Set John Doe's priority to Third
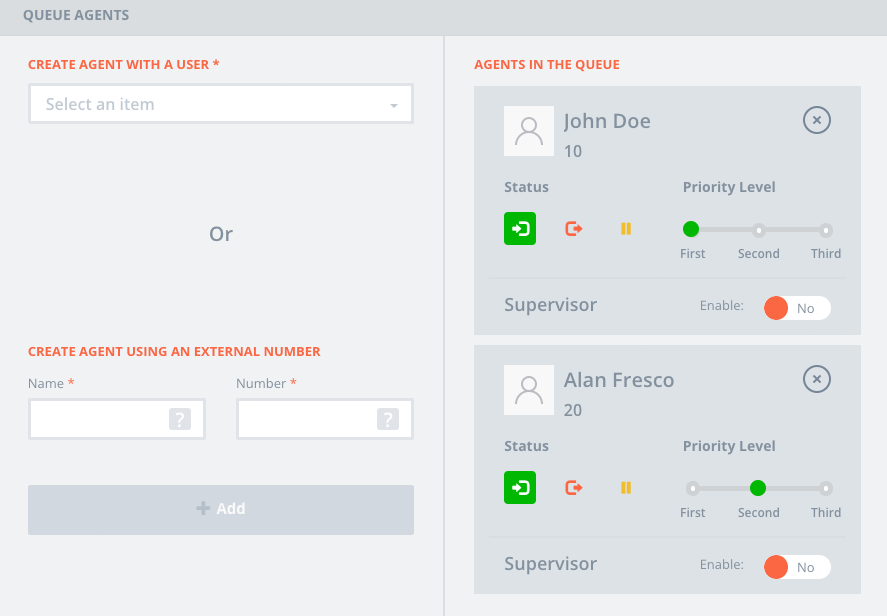This screenshot has height=616, width=887. click(x=826, y=229)
